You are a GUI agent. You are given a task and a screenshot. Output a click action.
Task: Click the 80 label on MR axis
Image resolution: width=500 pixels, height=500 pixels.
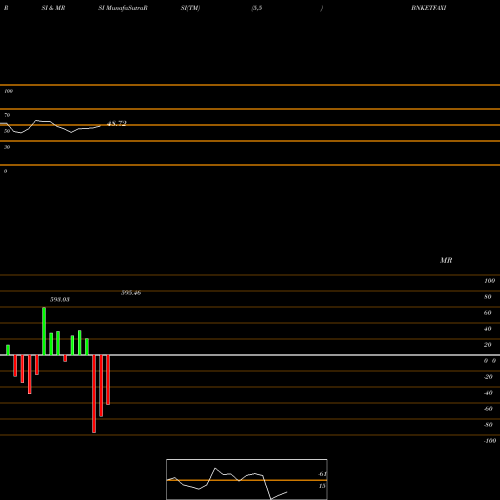click(x=488, y=297)
